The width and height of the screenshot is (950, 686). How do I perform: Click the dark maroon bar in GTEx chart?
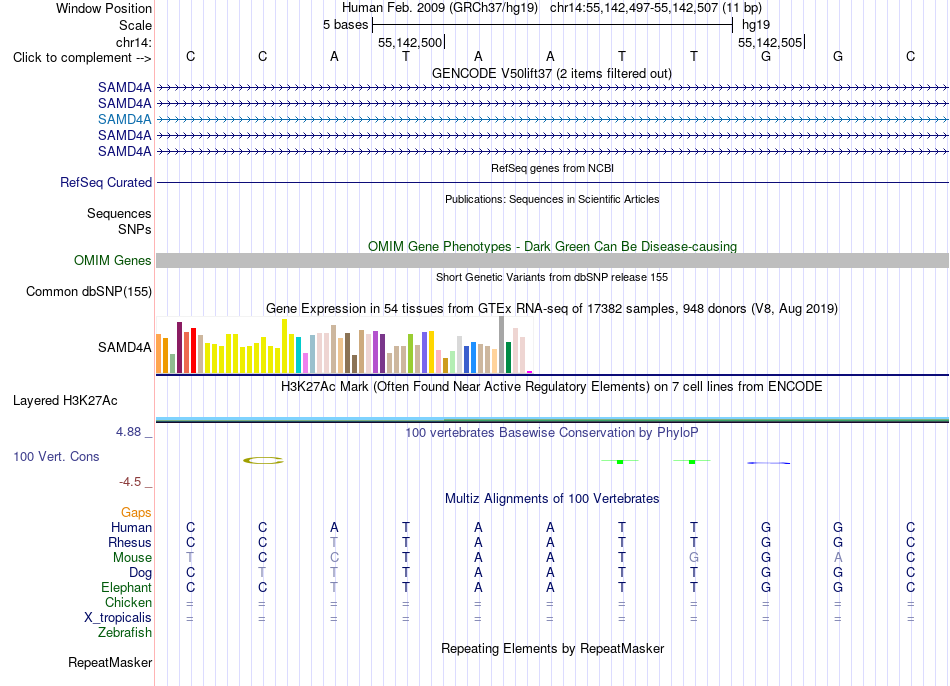pos(179,348)
